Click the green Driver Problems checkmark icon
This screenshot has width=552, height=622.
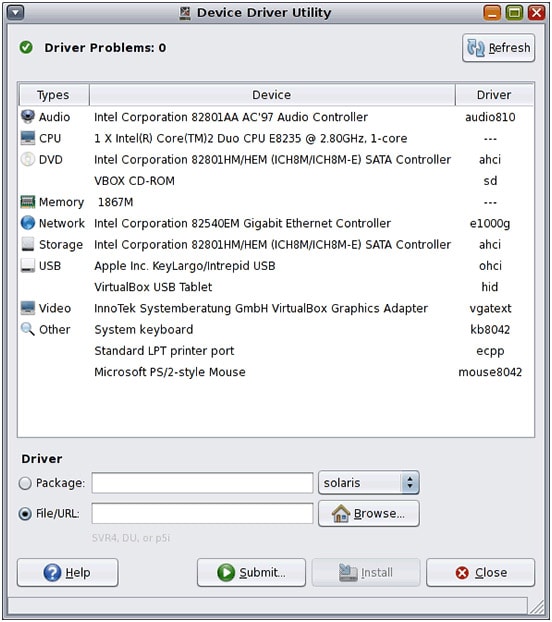[x=26, y=48]
